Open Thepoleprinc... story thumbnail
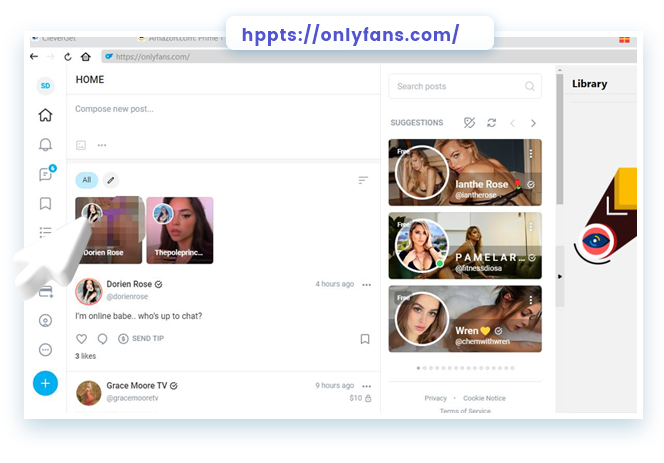 click(180, 230)
